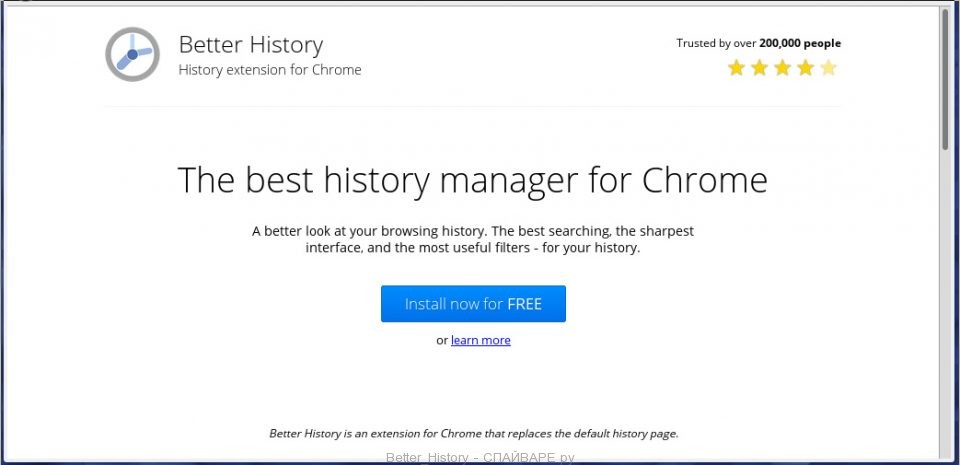
Task: Click the first gold rating star
Action: [x=736, y=67]
